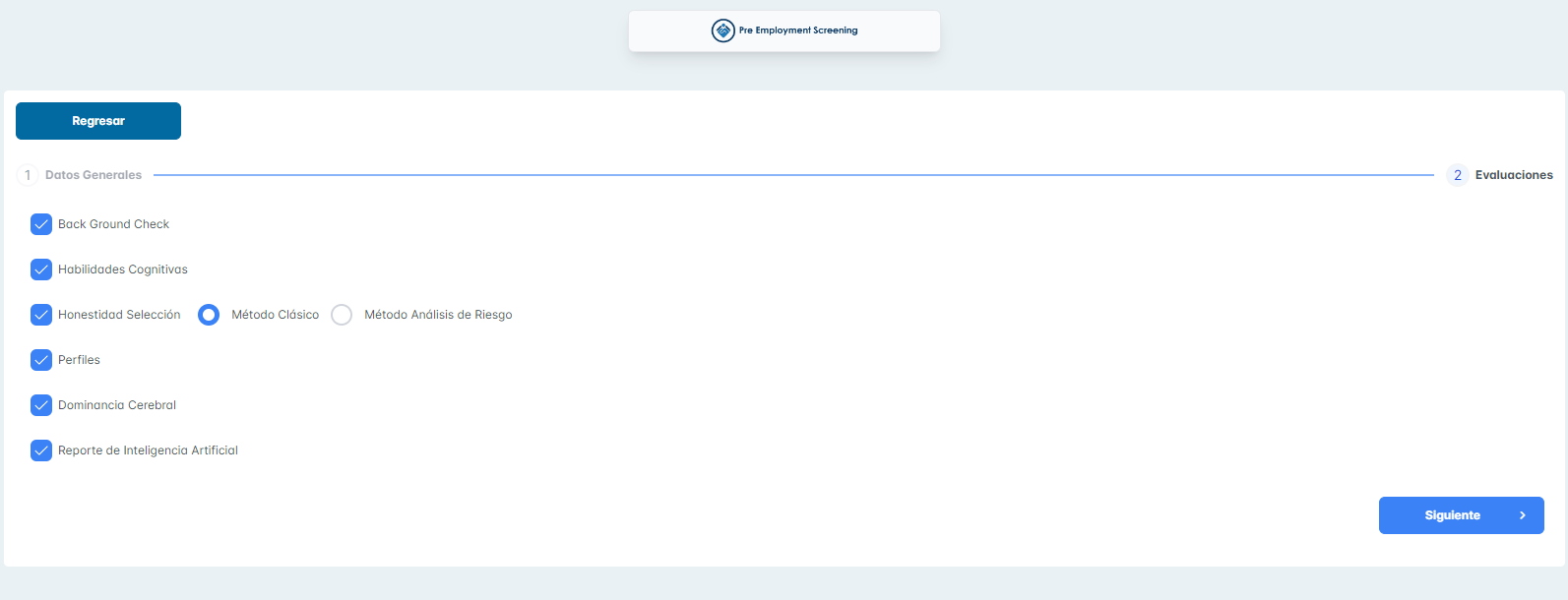Select the Método Clásico radio button

click(x=209, y=315)
